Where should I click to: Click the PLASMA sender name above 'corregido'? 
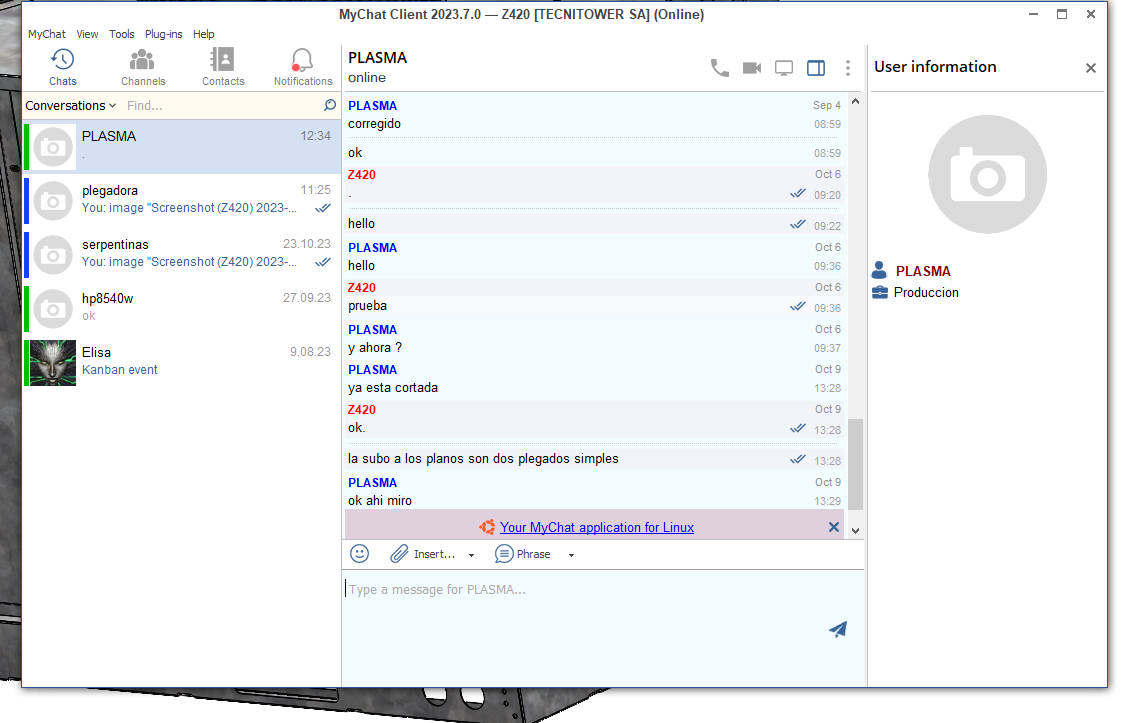click(x=372, y=106)
